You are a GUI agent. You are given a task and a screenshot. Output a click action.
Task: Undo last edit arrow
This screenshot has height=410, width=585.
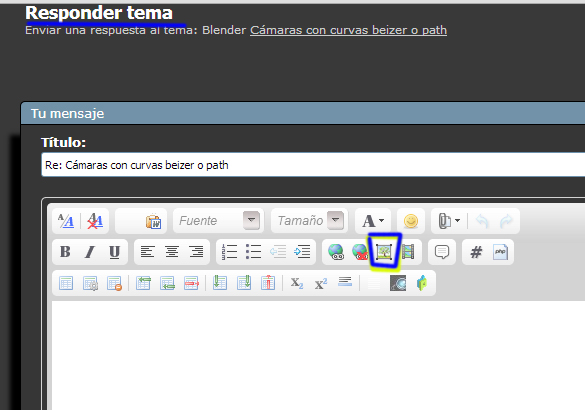482,221
